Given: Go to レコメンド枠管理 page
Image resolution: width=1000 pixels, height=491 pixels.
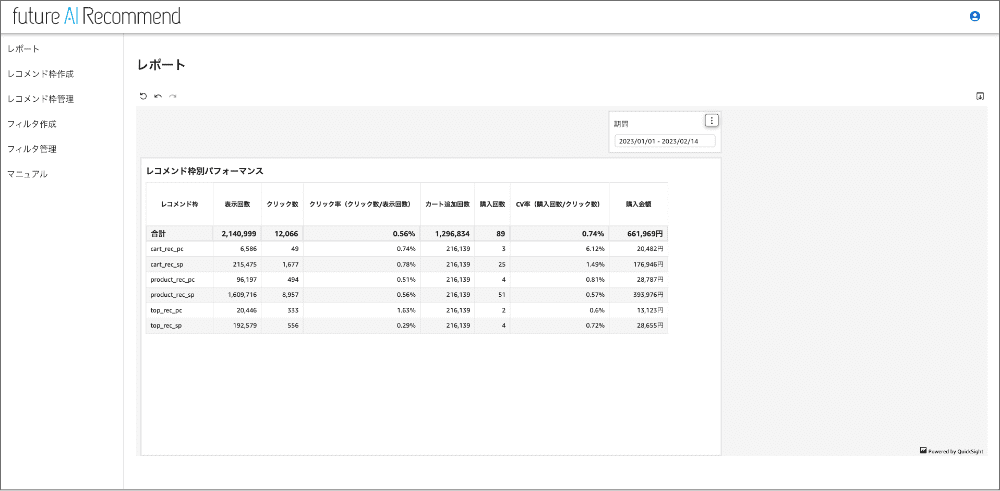Looking at the screenshot, I should click(40, 99).
